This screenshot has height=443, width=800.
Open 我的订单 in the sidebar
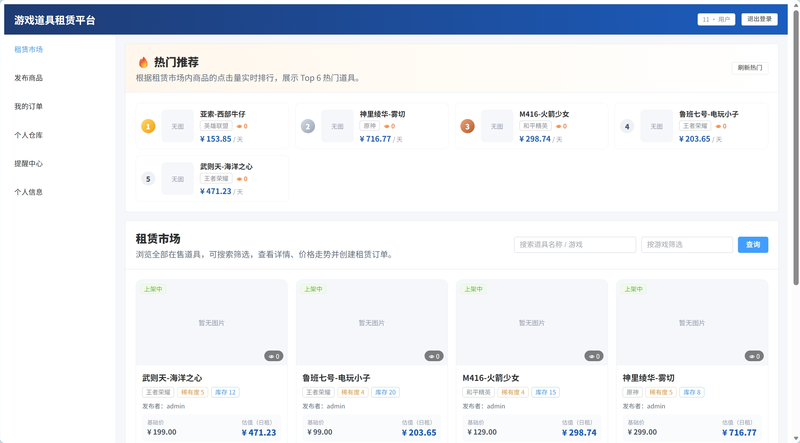coord(29,107)
